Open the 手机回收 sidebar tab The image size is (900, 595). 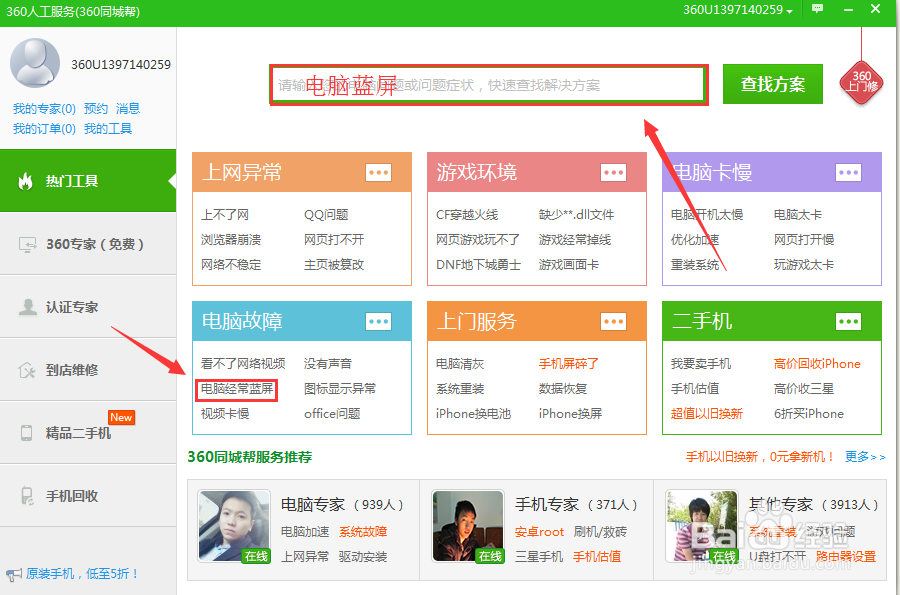point(88,496)
